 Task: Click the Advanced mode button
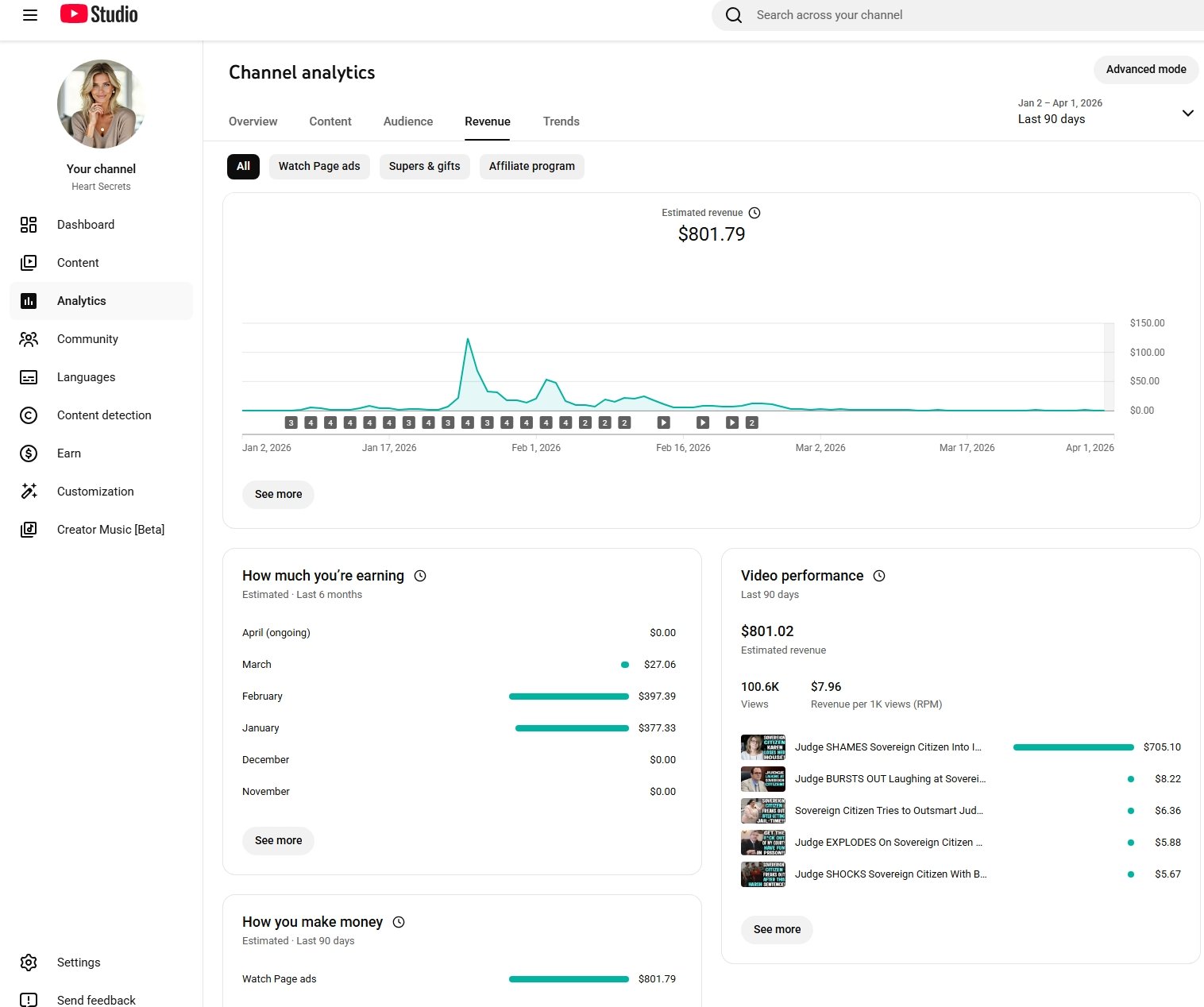(1145, 70)
